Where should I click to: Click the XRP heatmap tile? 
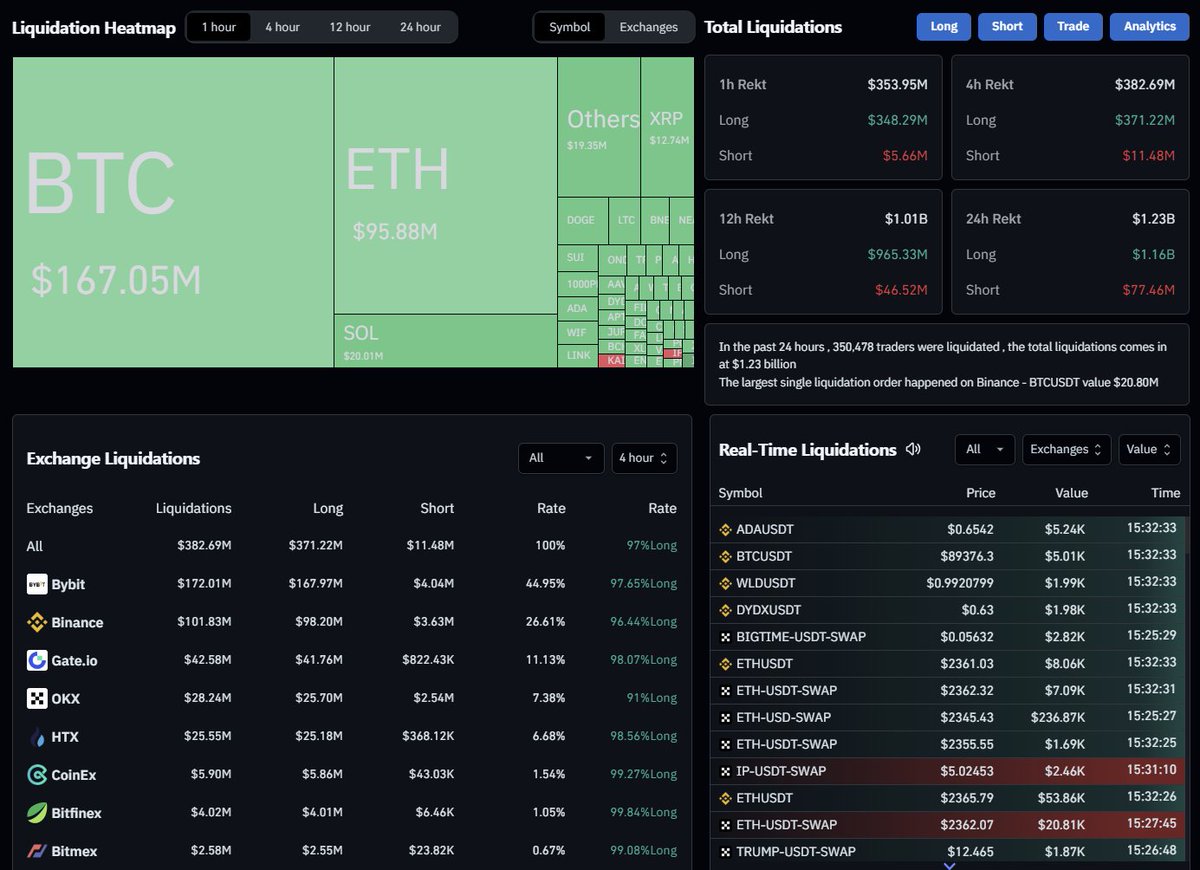point(667,127)
